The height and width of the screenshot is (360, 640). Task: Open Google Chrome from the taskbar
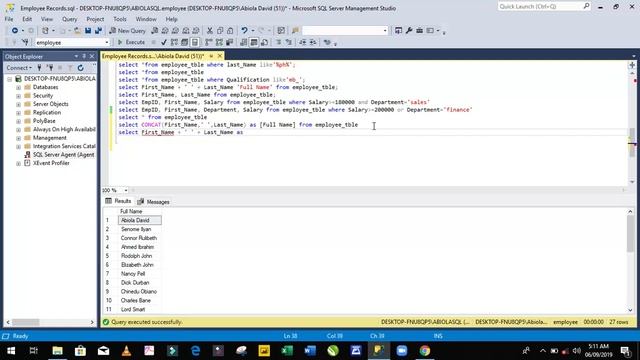click(424, 351)
